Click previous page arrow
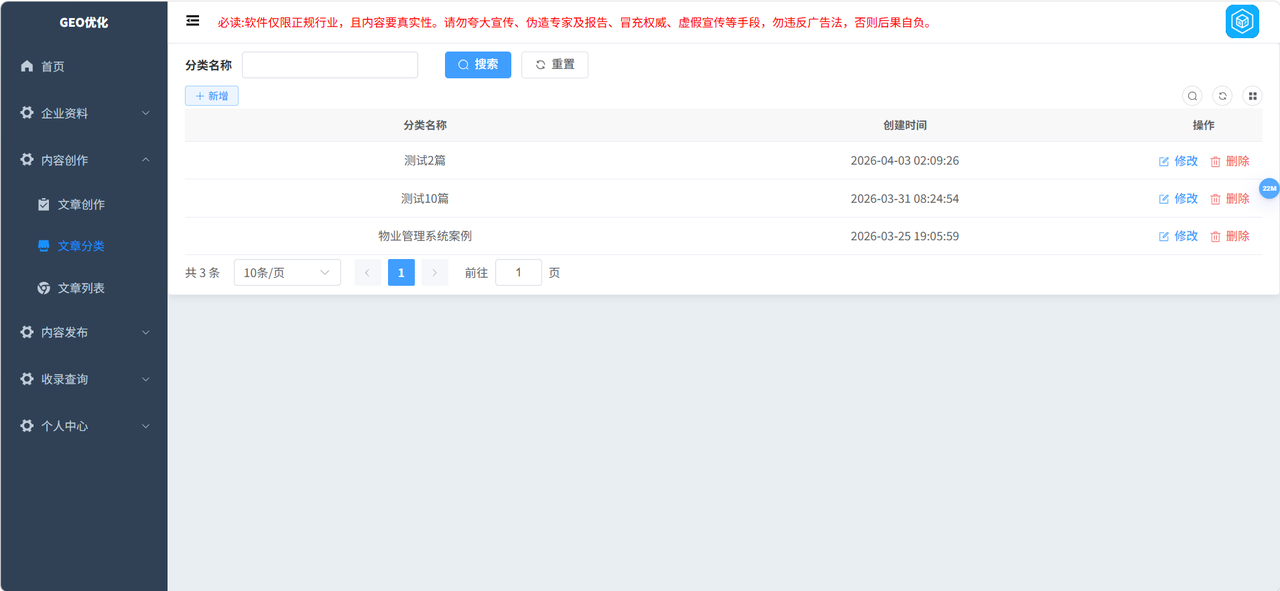 (368, 272)
